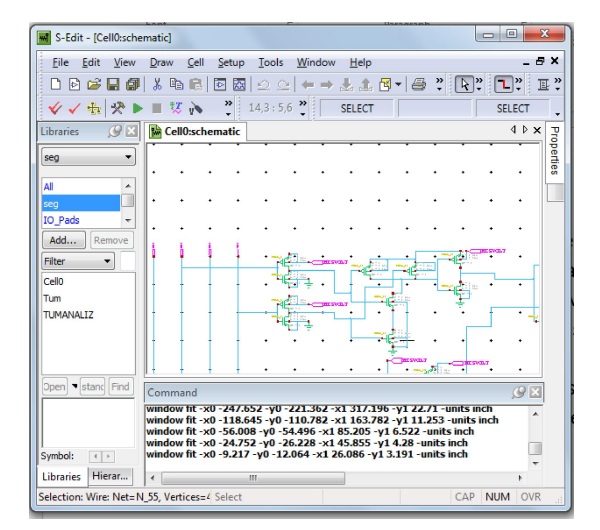The width and height of the screenshot is (600, 530).
Task: Click the Add... library button
Action: pyautogui.click(x=63, y=240)
